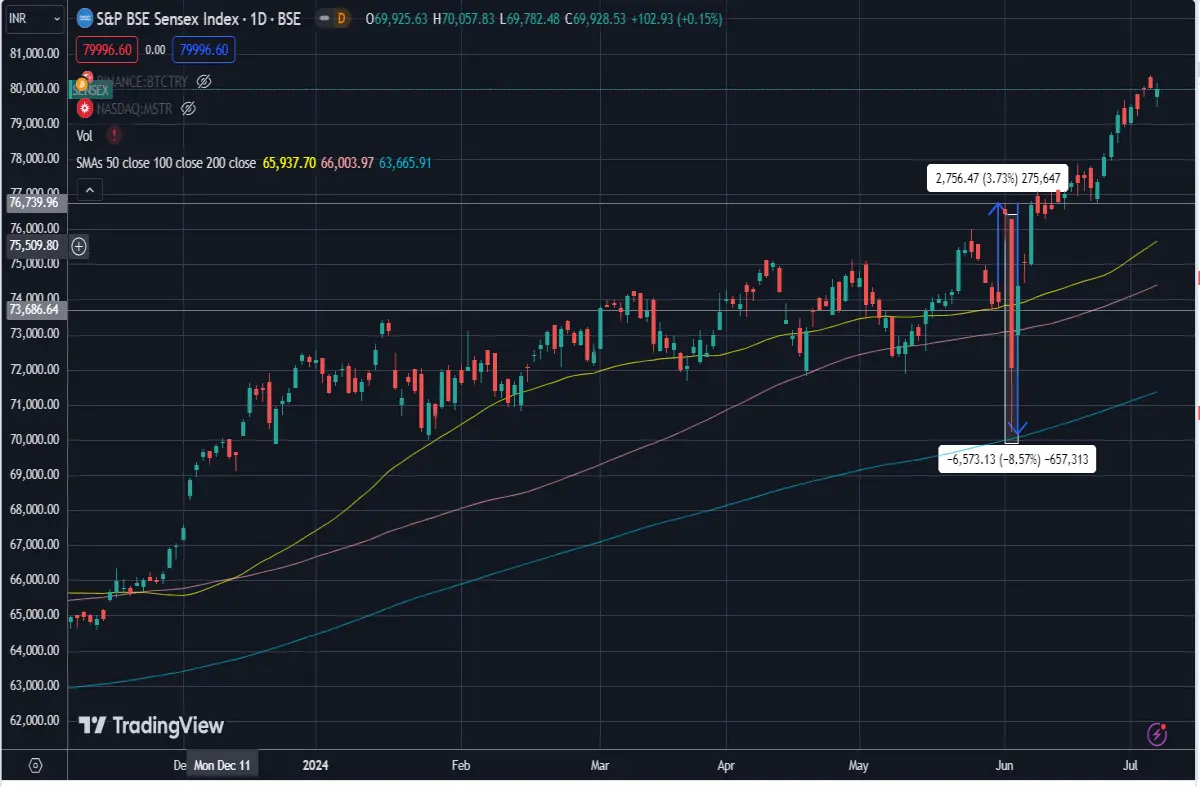Click the measurement label −6,573.13 (−8.57%)

click(1018, 458)
